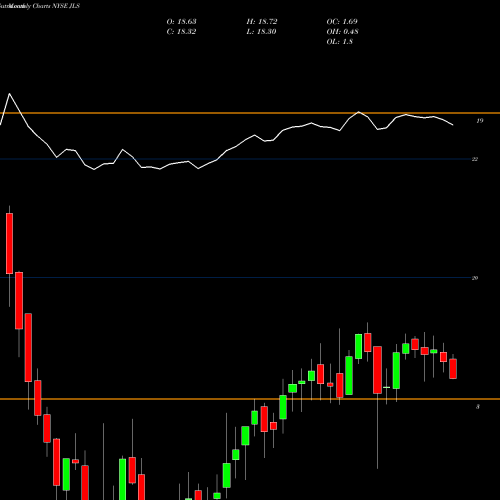Image resolution: width=500 pixels, height=500 pixels.
Task: Click the low value 'L: 18.30'
Action: 261,32
